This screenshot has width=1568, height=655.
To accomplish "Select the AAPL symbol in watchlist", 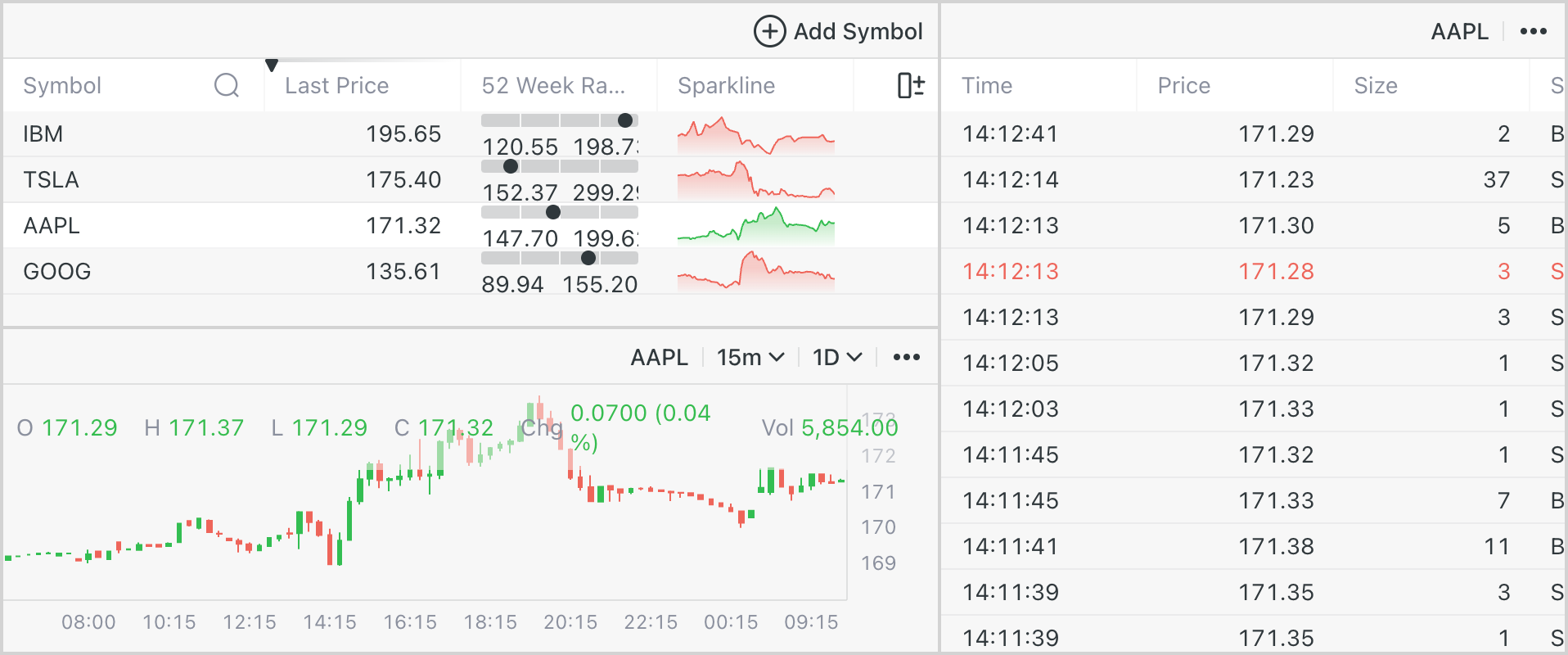I will [x=52, y=225].
